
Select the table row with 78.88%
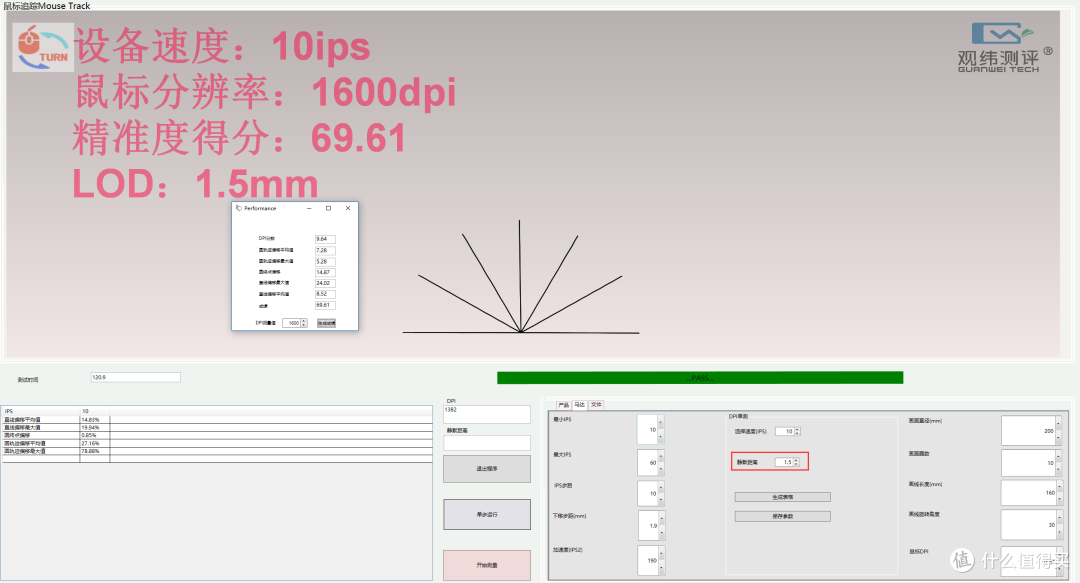[x=217, y=451]
